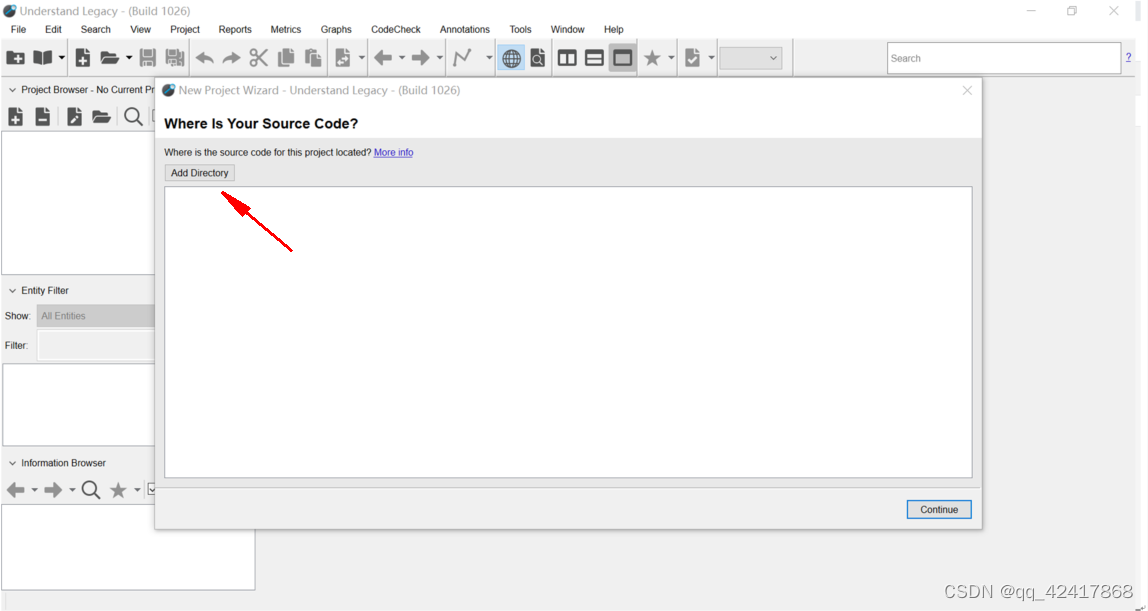Click the Back navigation arrow in main toolbar

(383, 58)
